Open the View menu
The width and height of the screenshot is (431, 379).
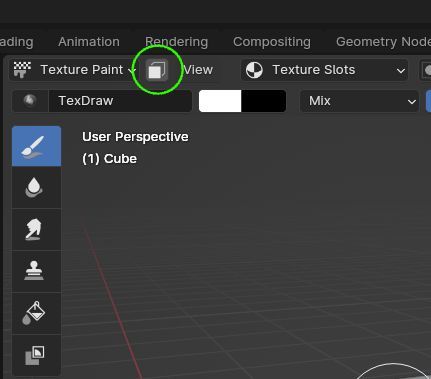click(x=198, y=70)
